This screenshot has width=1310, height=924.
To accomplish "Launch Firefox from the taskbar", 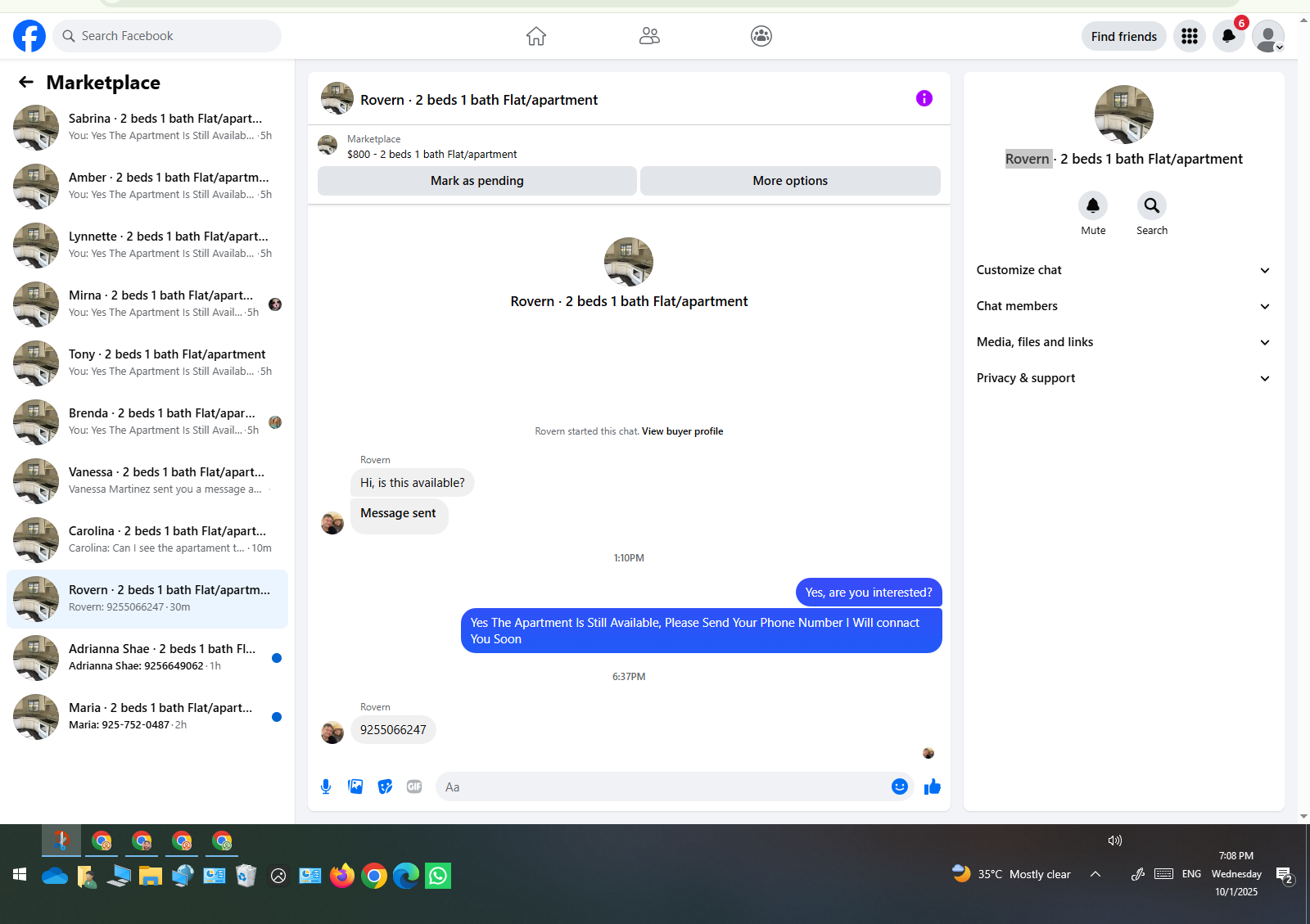I will click(x=342, y=876).
